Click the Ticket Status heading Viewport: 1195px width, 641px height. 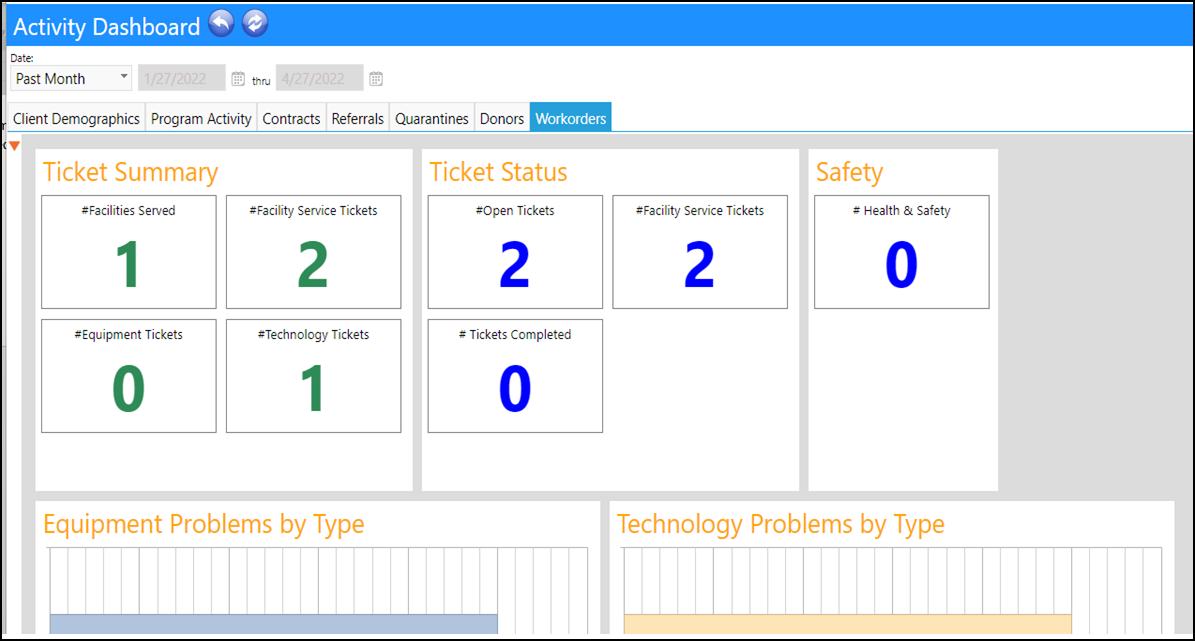[x=498, y=172]
